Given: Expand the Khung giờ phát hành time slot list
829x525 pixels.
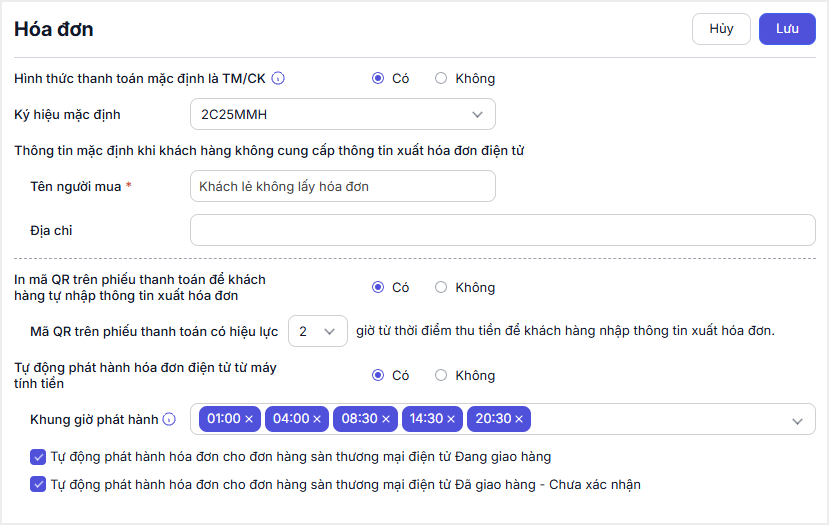Looking at the screenshot, I should tap(797, 421).
